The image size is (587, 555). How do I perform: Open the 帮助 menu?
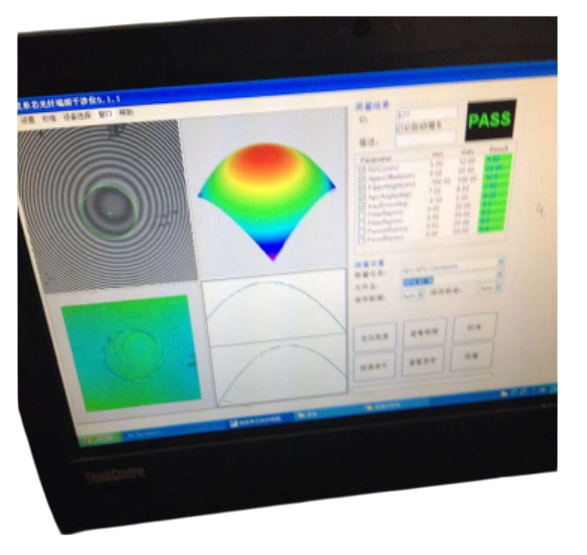click(x=126, y=113)
